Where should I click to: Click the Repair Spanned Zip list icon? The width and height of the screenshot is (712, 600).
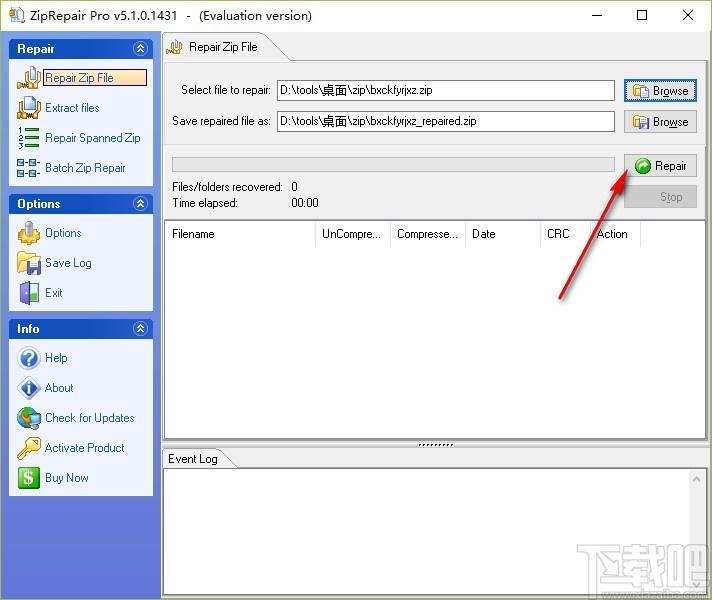click(29, 138)
